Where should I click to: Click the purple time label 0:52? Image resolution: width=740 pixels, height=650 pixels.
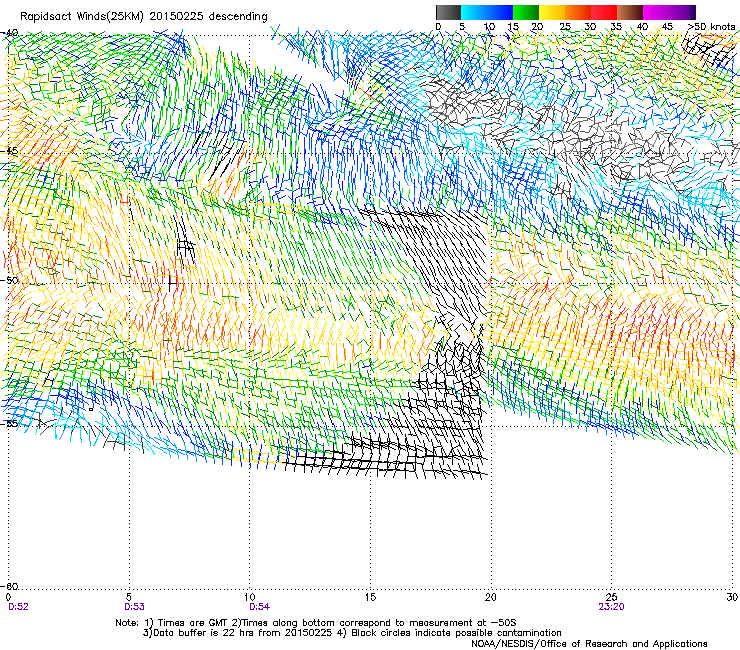point(18,607)
